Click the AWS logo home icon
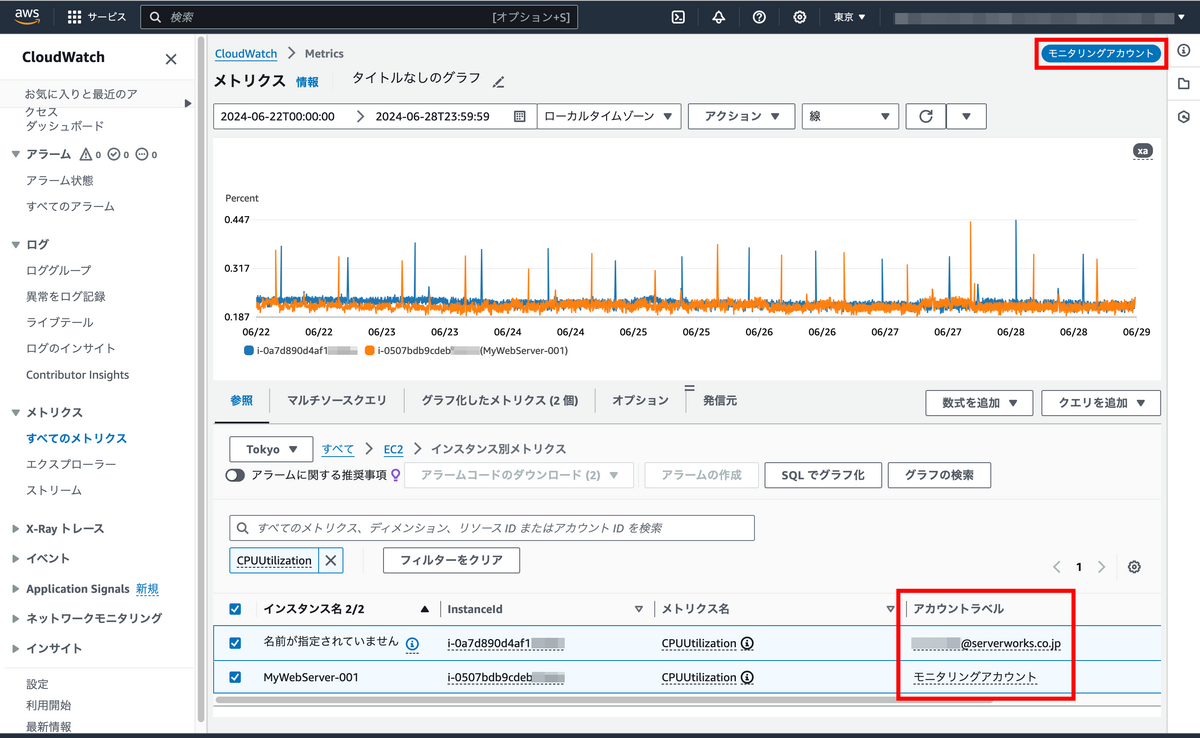The height and width of the screenshot is (738, 1200). coord(27,16)
